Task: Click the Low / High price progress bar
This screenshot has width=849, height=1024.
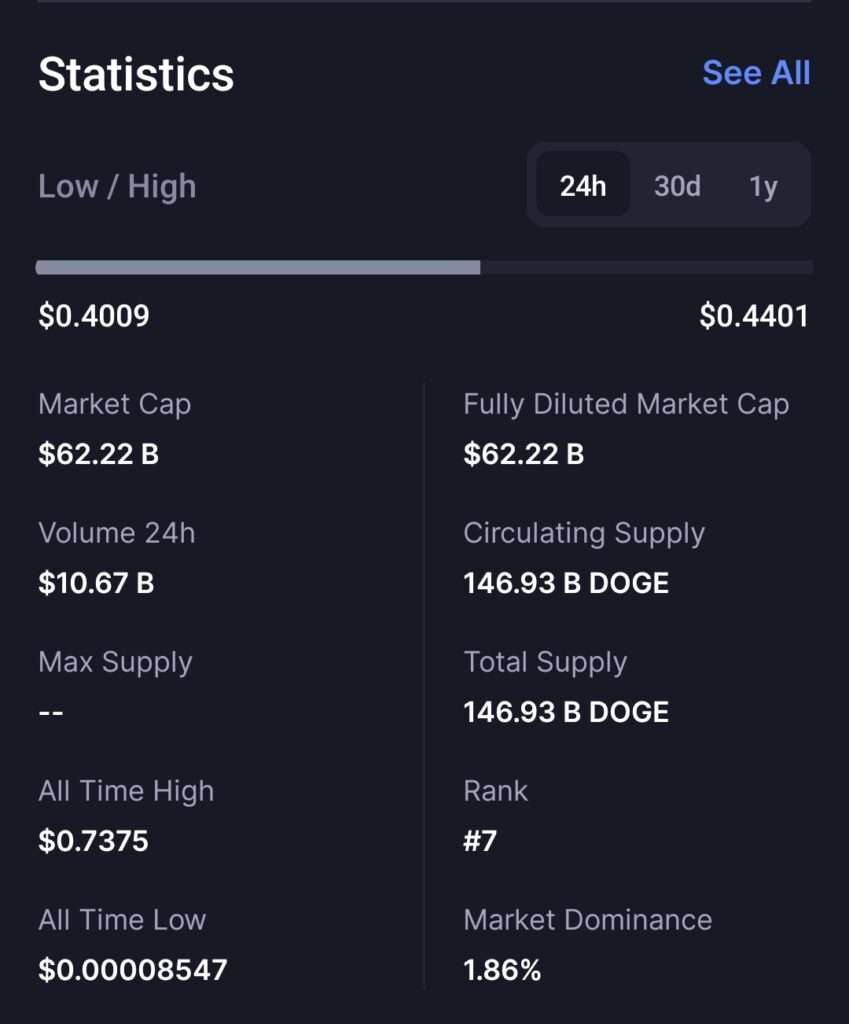Action: [424, 267]
